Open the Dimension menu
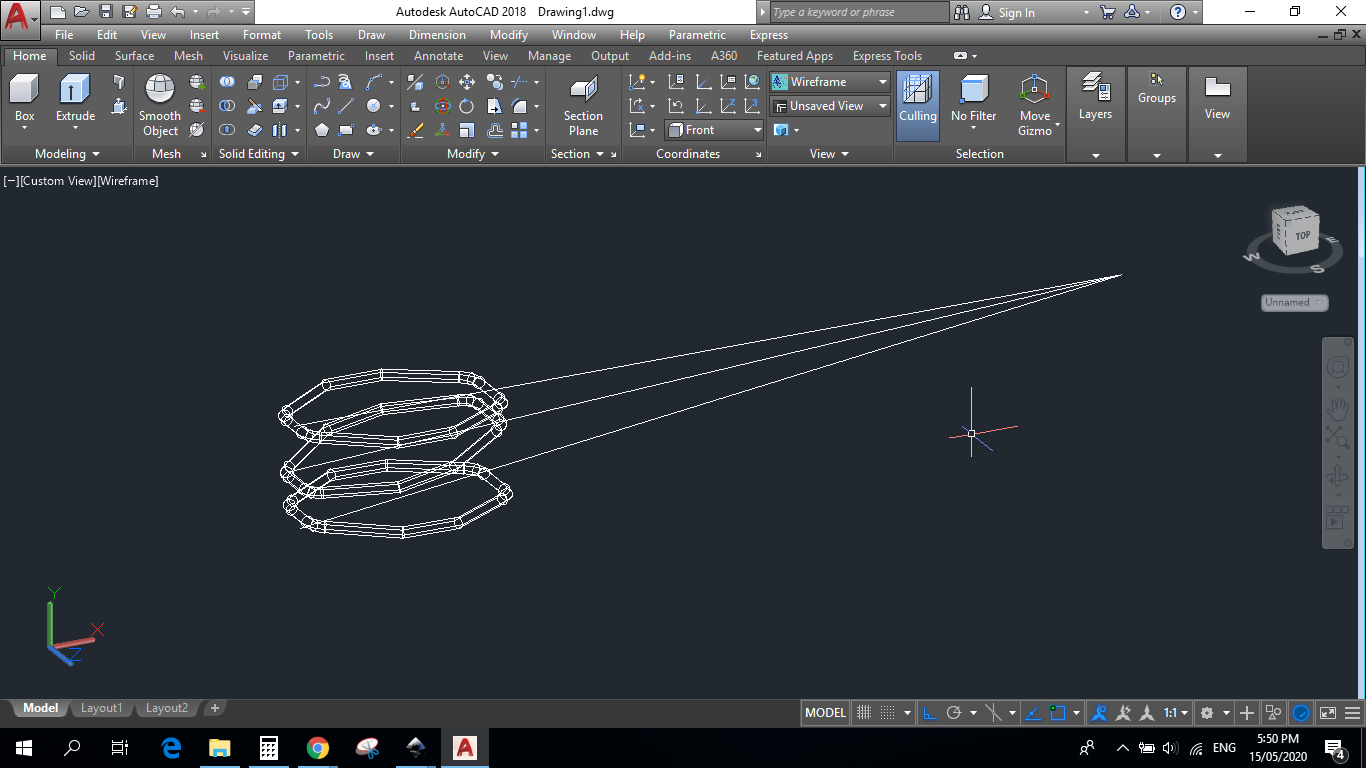 pos(437,35)
